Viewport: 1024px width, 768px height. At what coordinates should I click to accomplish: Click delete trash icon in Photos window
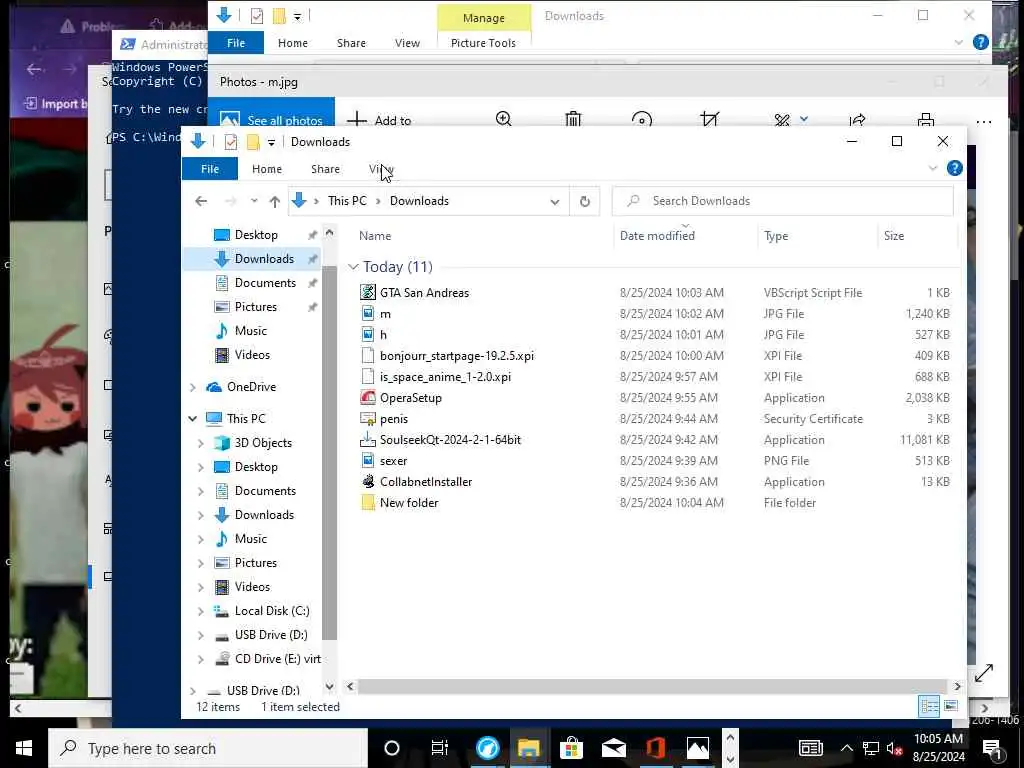573,120
